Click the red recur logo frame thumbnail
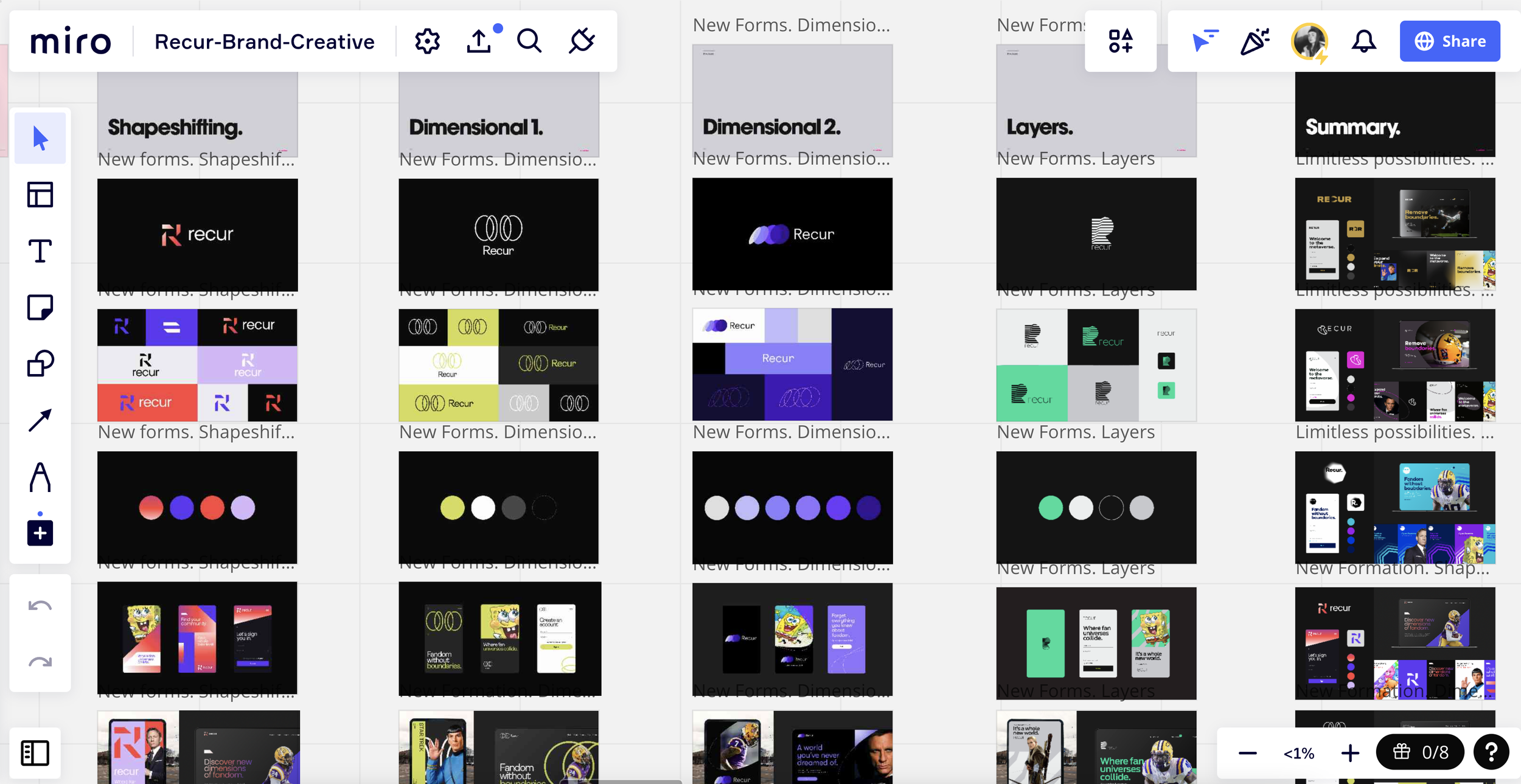Viewport: 1521px width, 784px height. (x=197, y=234)
